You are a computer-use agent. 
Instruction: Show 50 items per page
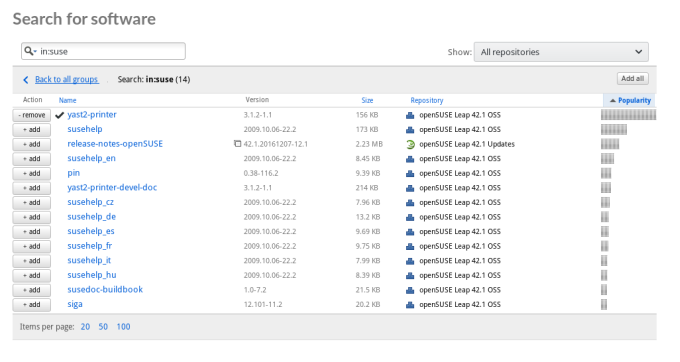[103, 327]
